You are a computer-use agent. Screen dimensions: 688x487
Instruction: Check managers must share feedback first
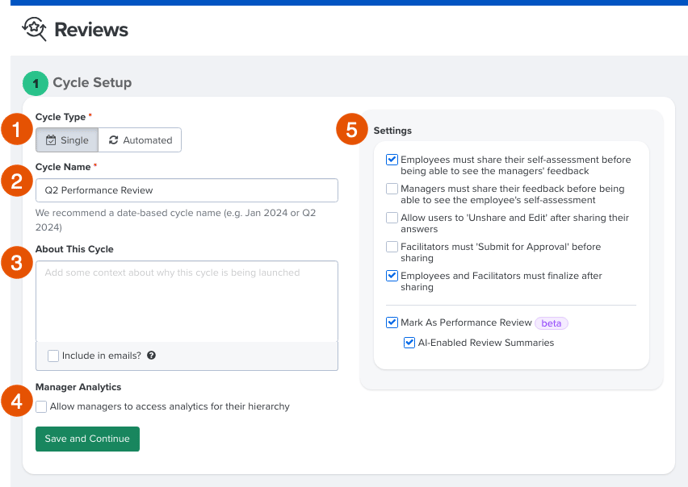[392, 189]
